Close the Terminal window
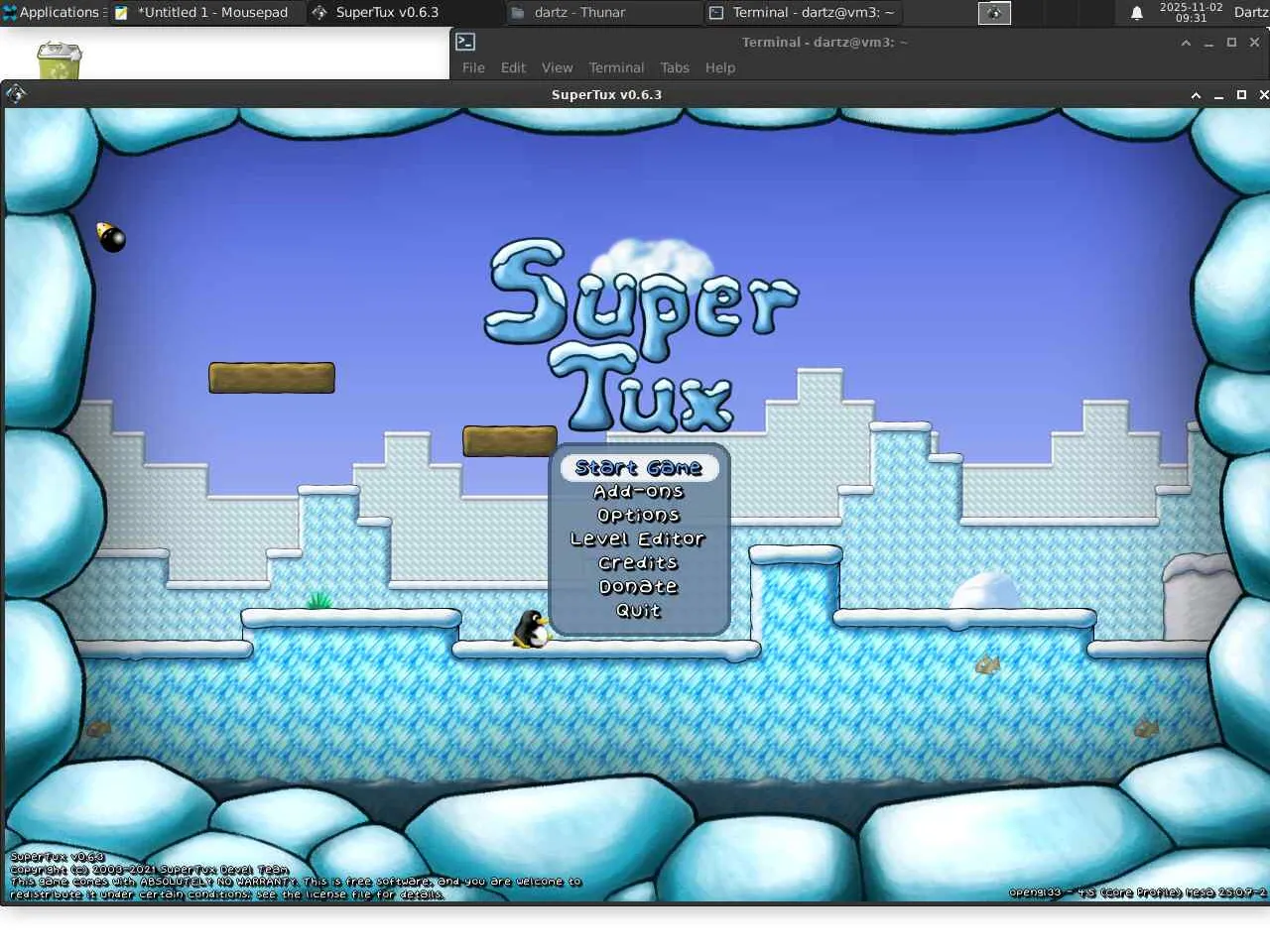 [1254, 43]
